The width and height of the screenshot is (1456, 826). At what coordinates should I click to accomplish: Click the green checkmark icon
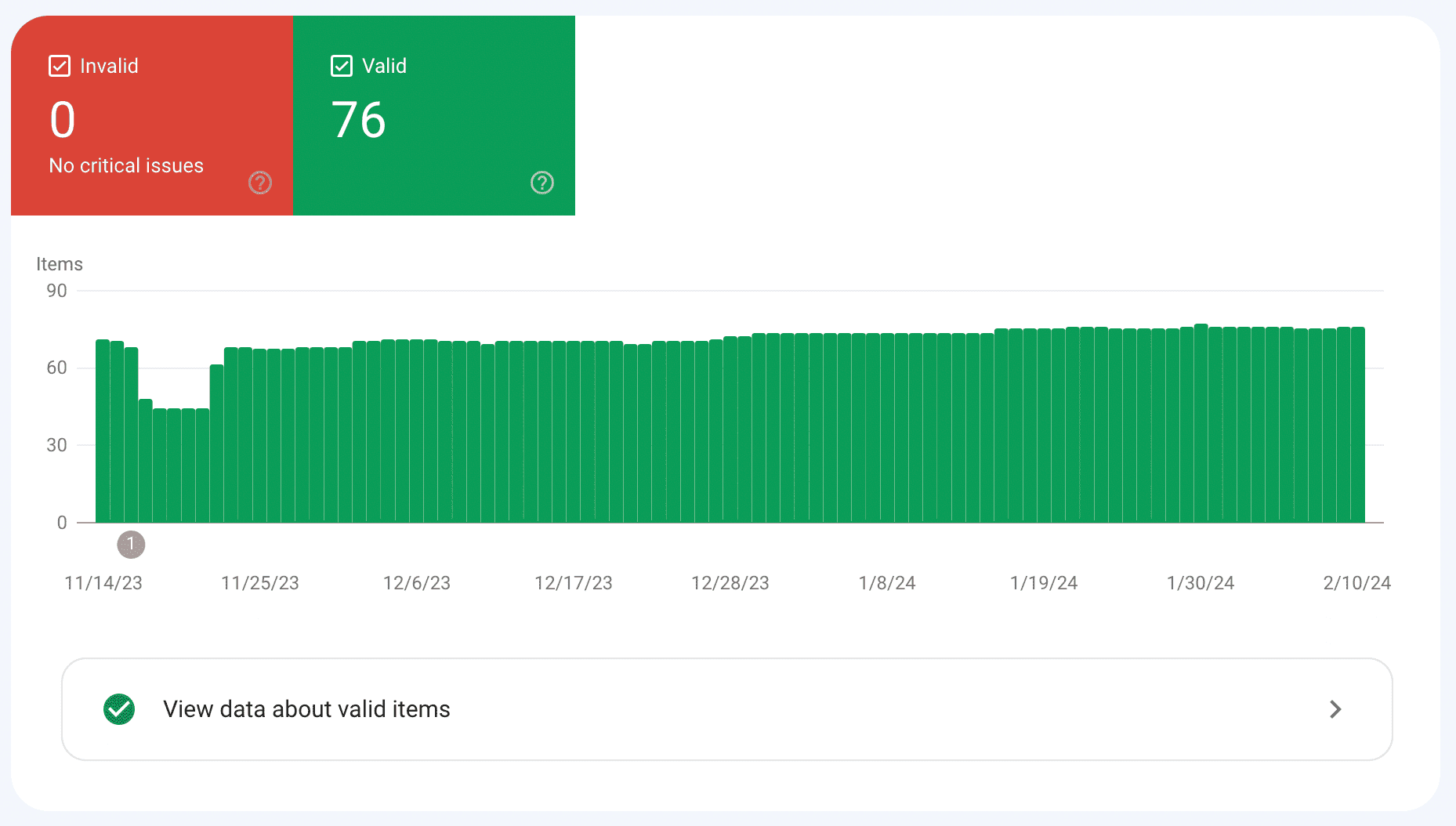pyautogui.click(x=119, y=709)
